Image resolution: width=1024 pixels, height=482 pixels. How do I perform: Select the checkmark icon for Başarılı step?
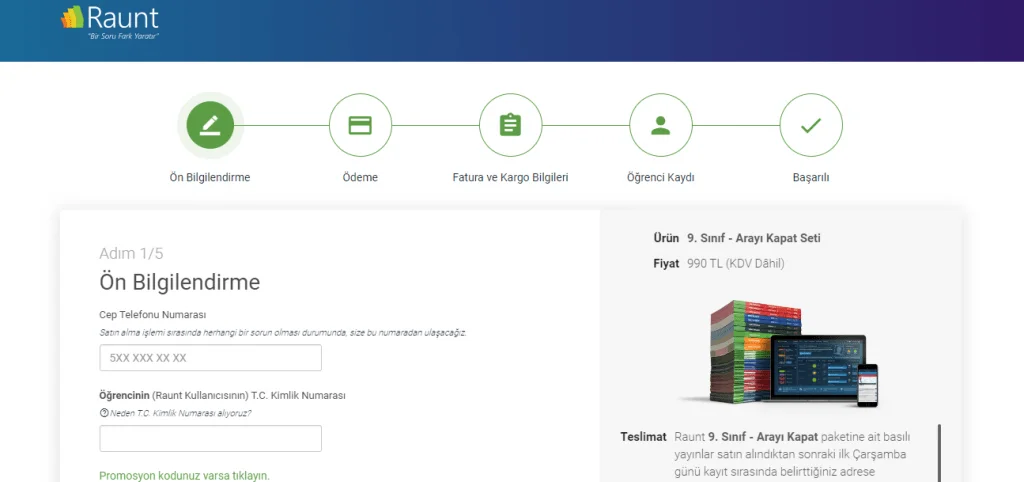(810, 125)
